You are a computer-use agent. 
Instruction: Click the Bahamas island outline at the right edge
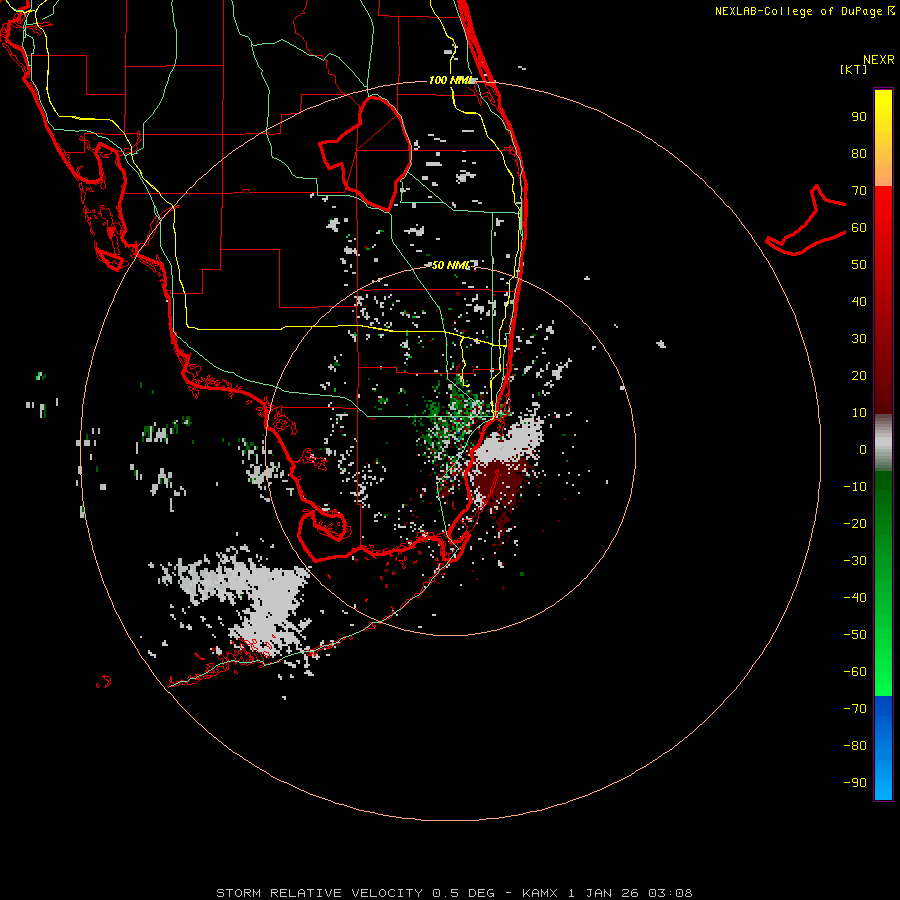point(806,221)
